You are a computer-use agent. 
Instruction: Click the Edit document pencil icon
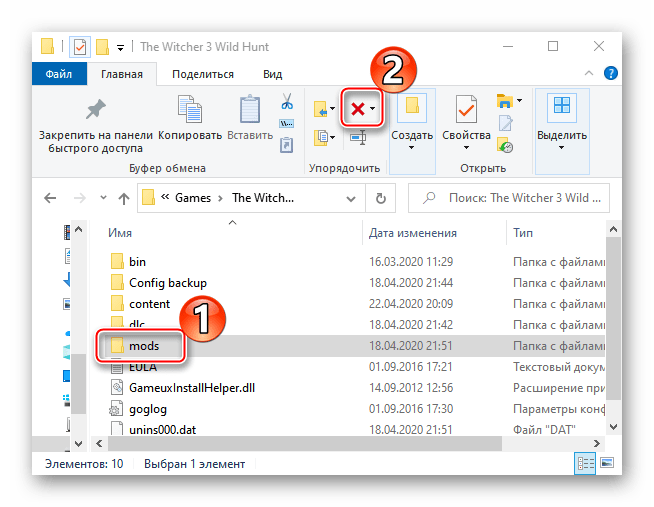pos(506,123)
